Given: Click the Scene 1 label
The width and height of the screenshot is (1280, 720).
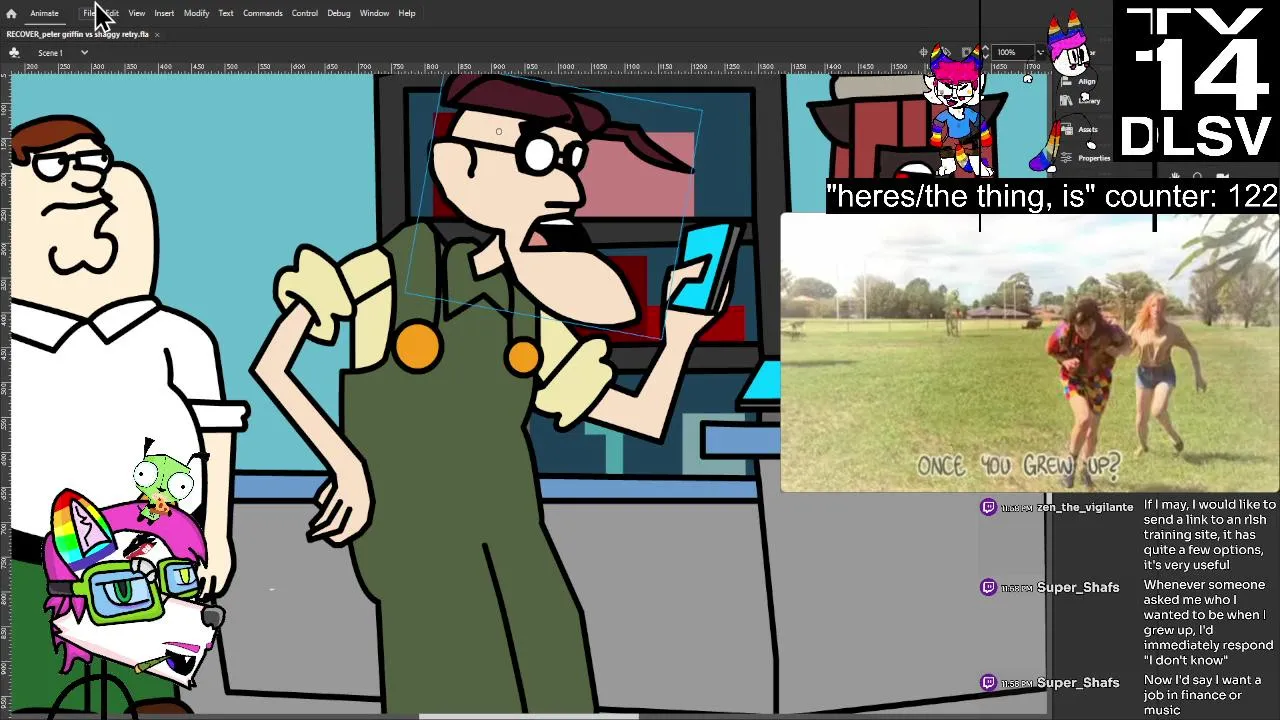Looking at the screenshot, I should pos(50,52).
